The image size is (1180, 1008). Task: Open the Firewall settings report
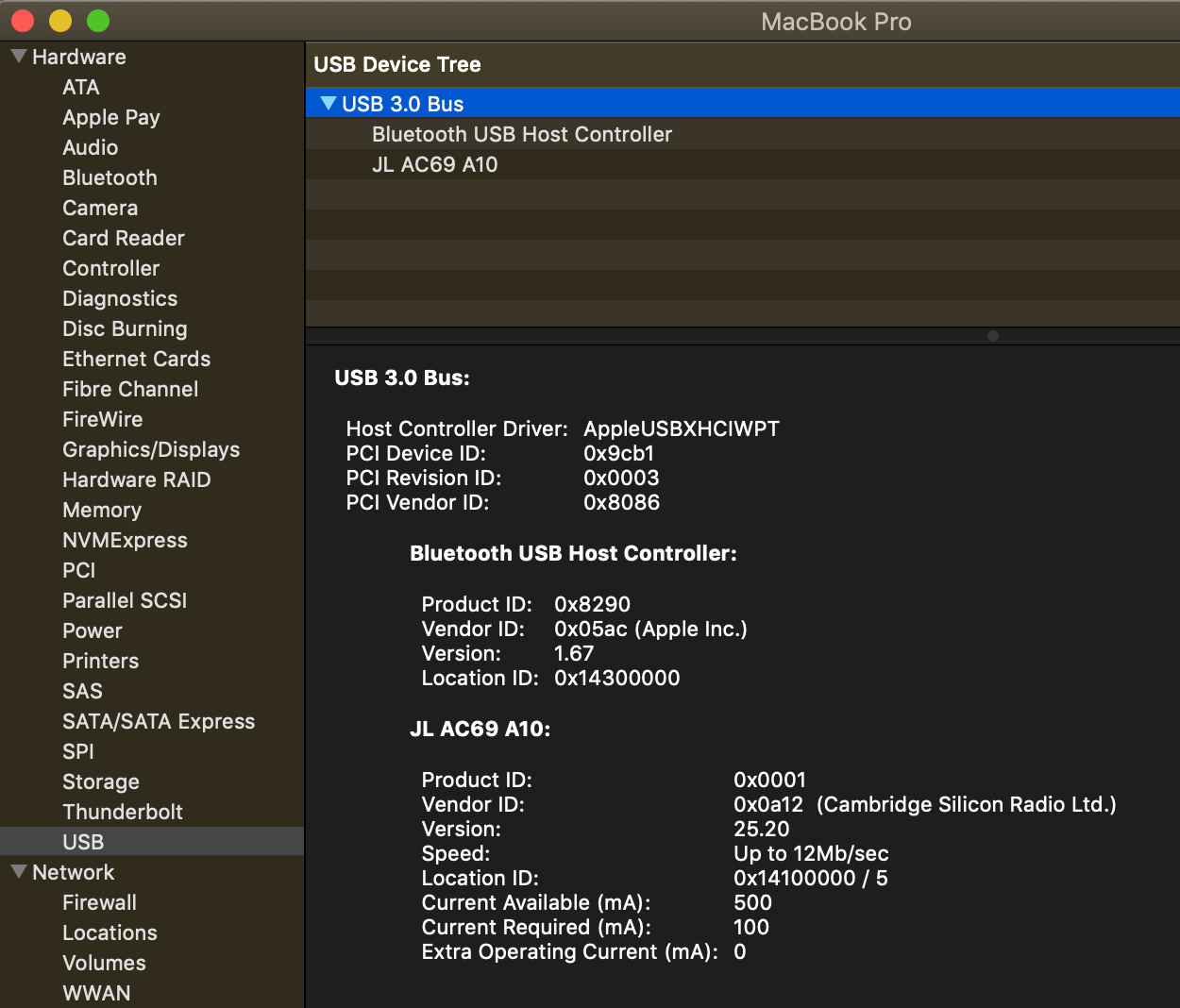tap(98, 902)
